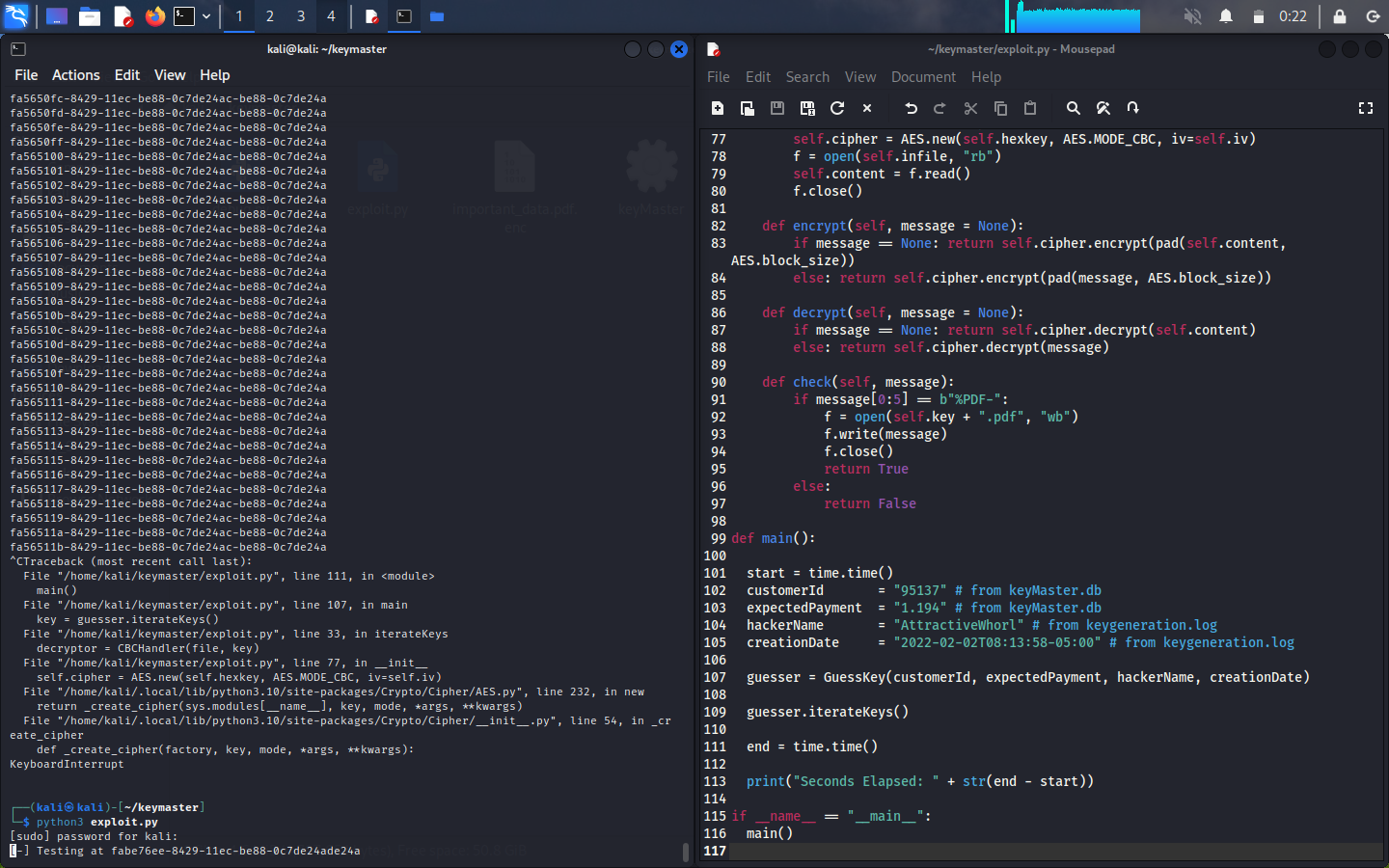Viewport: 1389px width, 868px height.
Task: Click the 'python3 exploit.py' command in terminal
Action: [x=97, y=822]
